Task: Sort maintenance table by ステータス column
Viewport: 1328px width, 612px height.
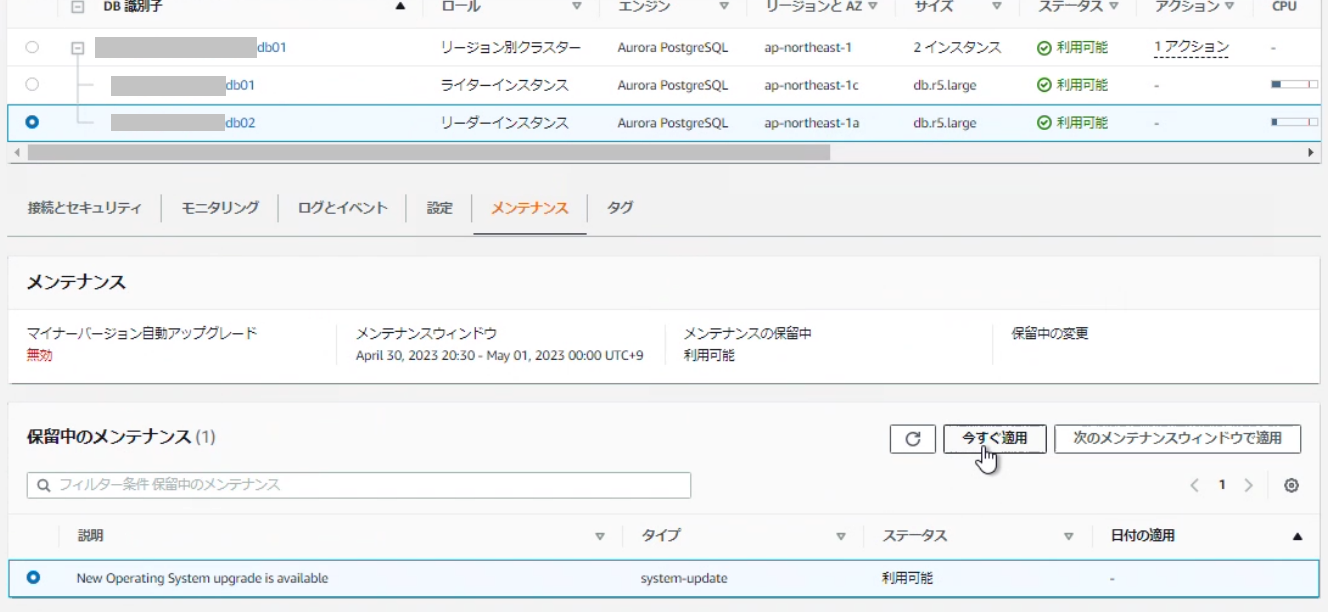Action: [x=1069, y=536]
